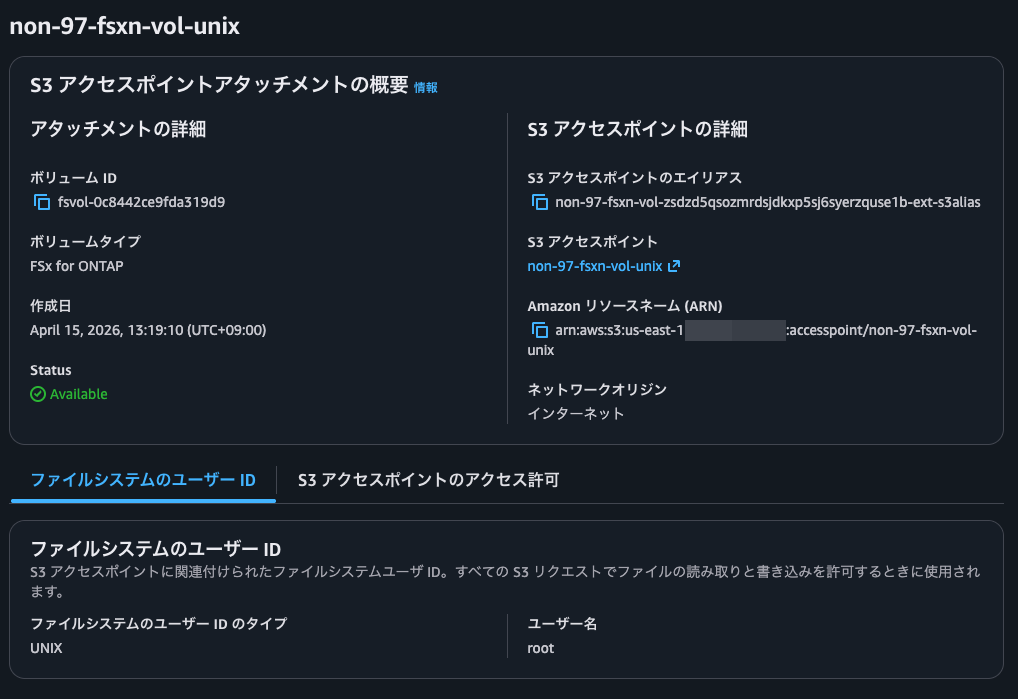1018x699 pixels.
Task: Click the checkmark icon in the Status field
Action: pyautogui.click(x=38, y=394)
